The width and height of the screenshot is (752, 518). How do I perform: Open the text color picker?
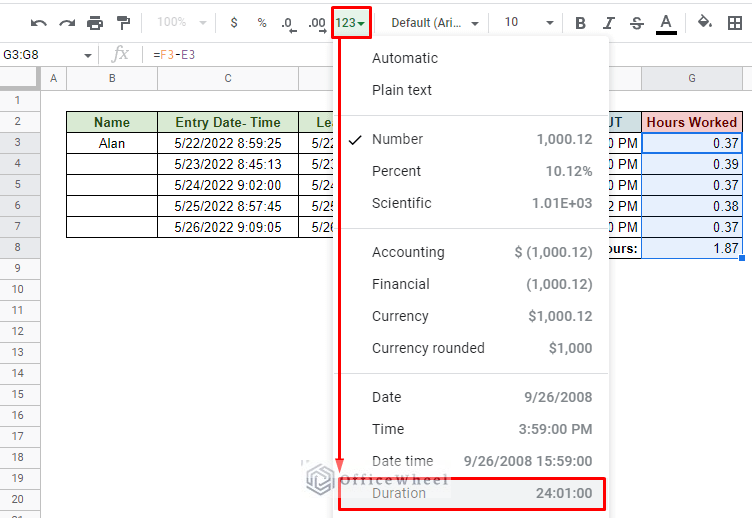[x=666, y=24]
